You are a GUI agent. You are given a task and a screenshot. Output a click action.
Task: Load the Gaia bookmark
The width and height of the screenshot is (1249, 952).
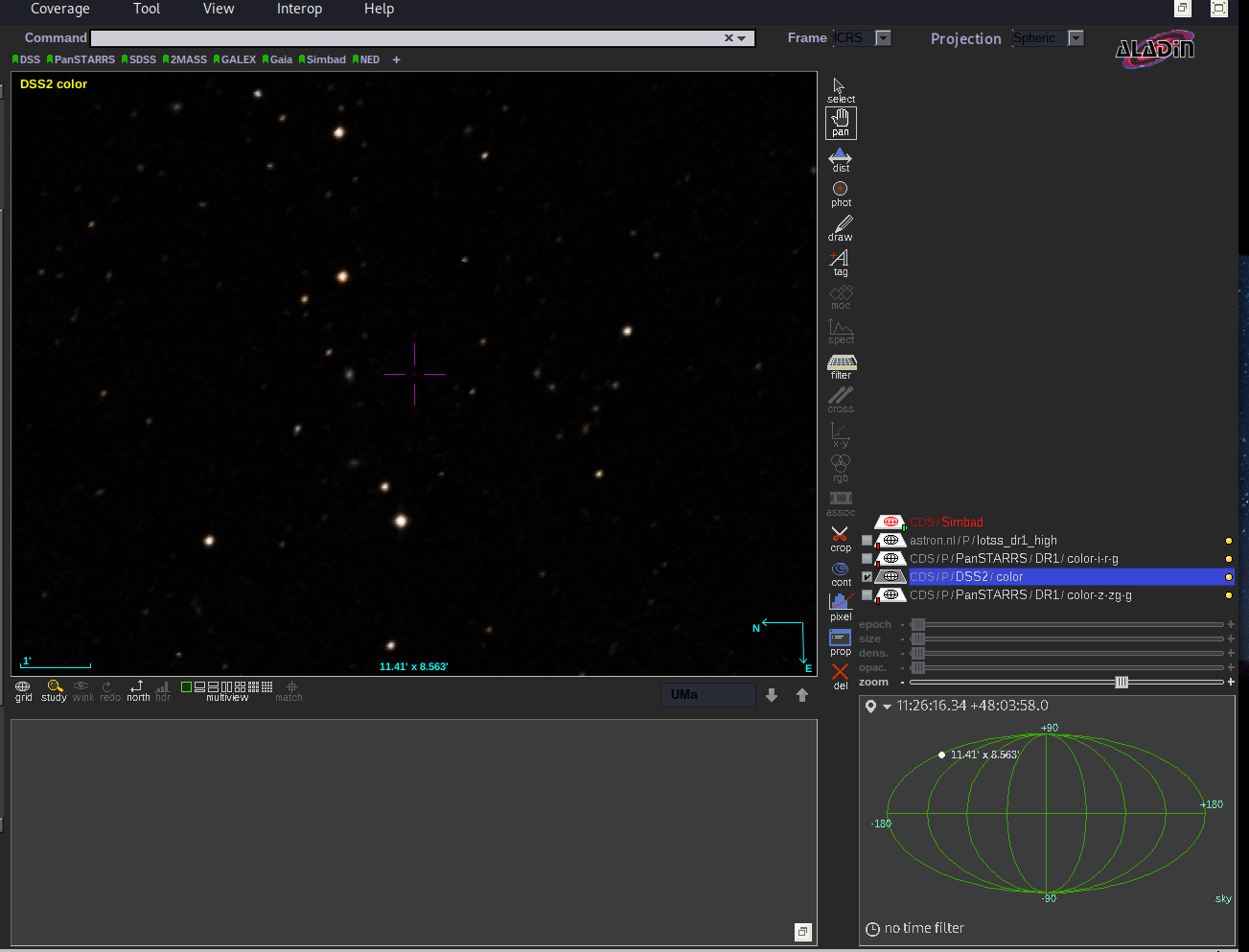pyautogui.click(x=277, y=59)
